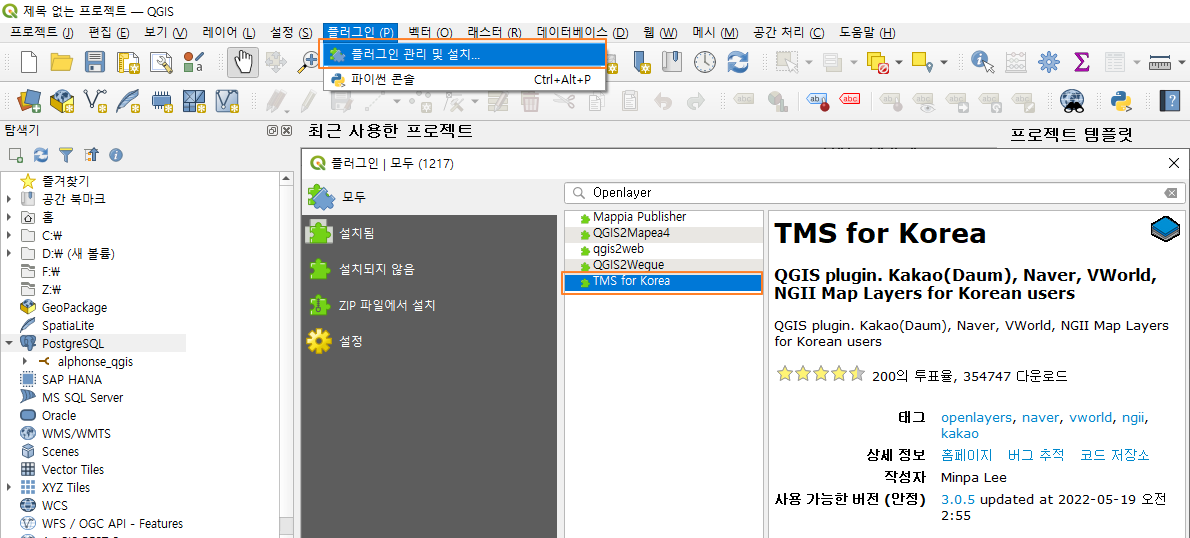This screenshot has height=538, width=1190.
Task: Select the Measure Line ruler tool
Action: (x=1160, y=61)
